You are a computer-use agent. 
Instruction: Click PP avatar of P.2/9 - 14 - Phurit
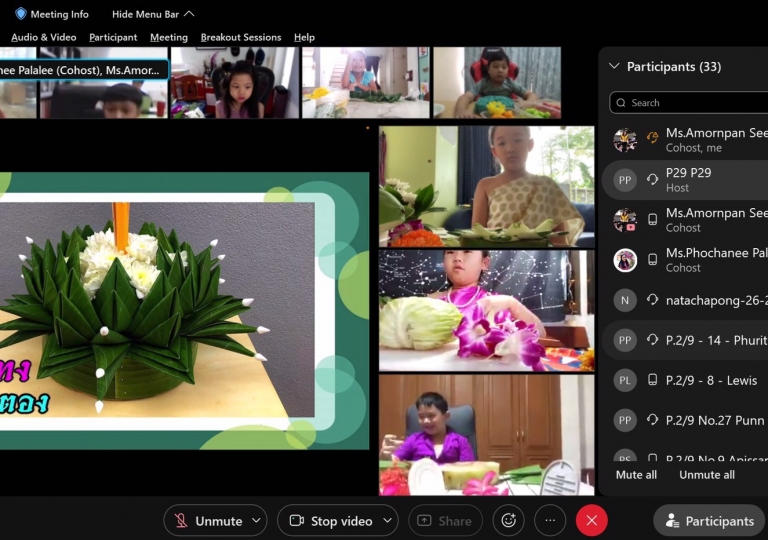coord(625,340)
